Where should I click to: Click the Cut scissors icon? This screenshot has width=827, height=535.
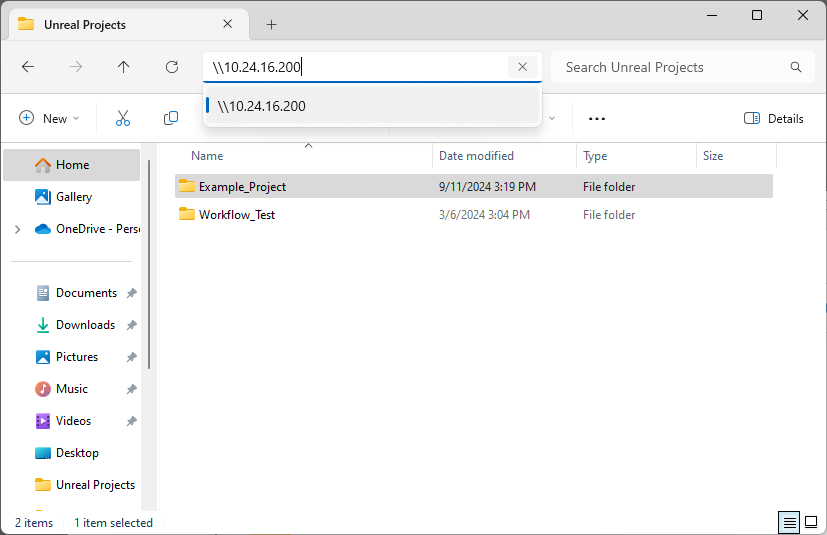click(123, 118)
